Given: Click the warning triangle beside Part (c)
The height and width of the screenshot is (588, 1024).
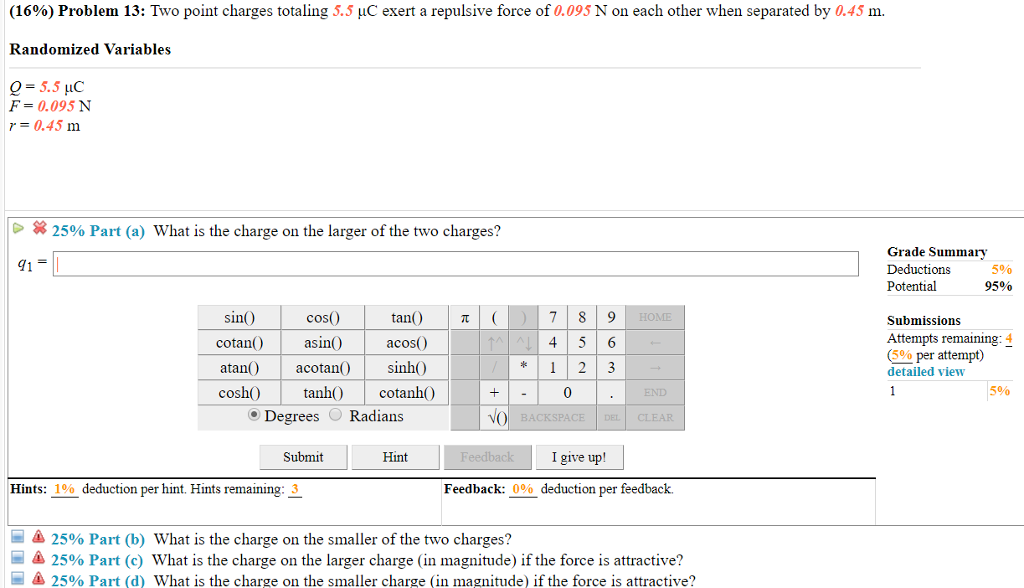Looking at the screenshot, I should click(37, 560).
